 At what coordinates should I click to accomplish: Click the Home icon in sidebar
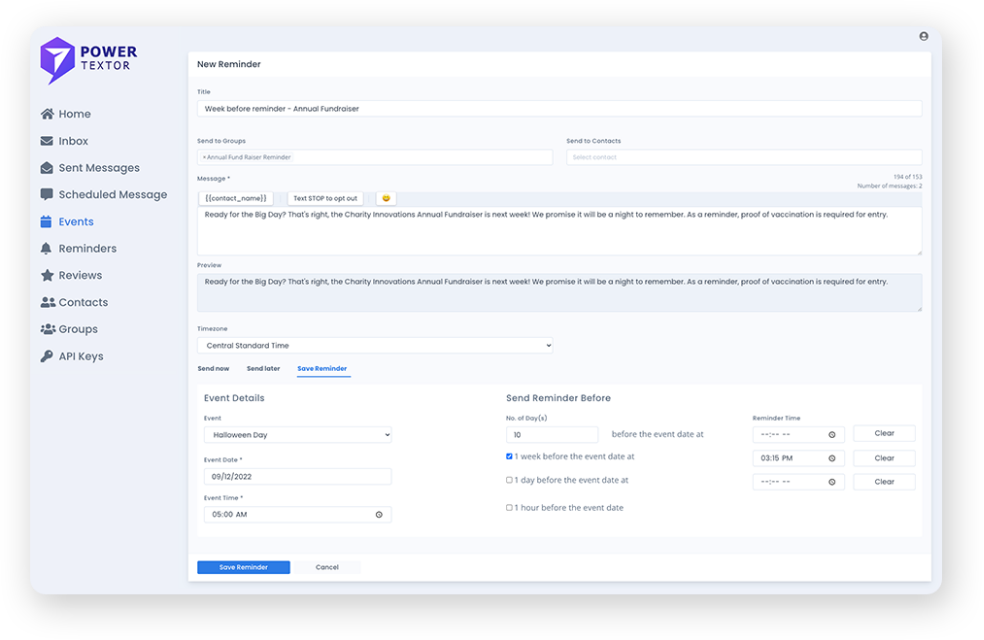[x=47, y=114]
